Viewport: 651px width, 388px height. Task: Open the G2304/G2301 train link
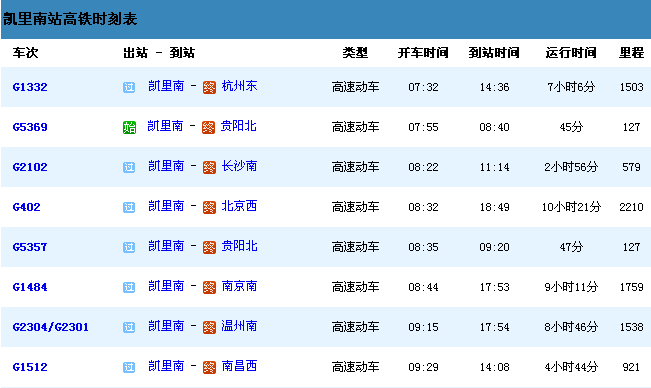tap(51, 327)
